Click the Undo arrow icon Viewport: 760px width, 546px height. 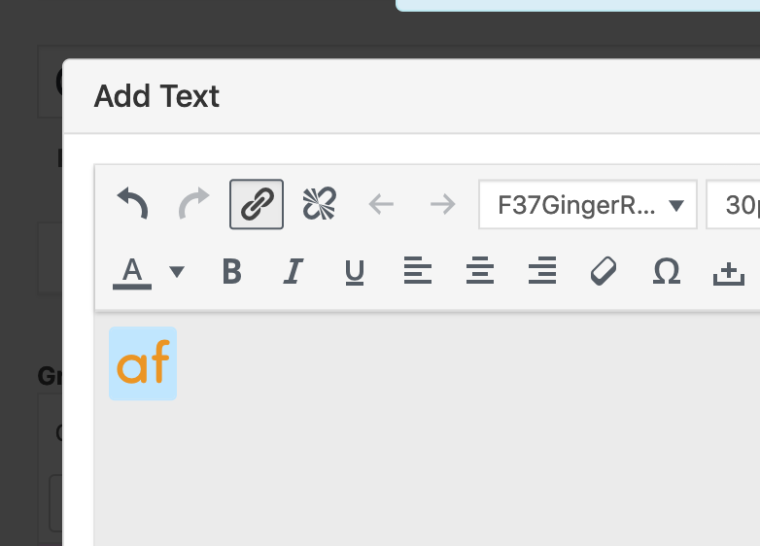132,203
